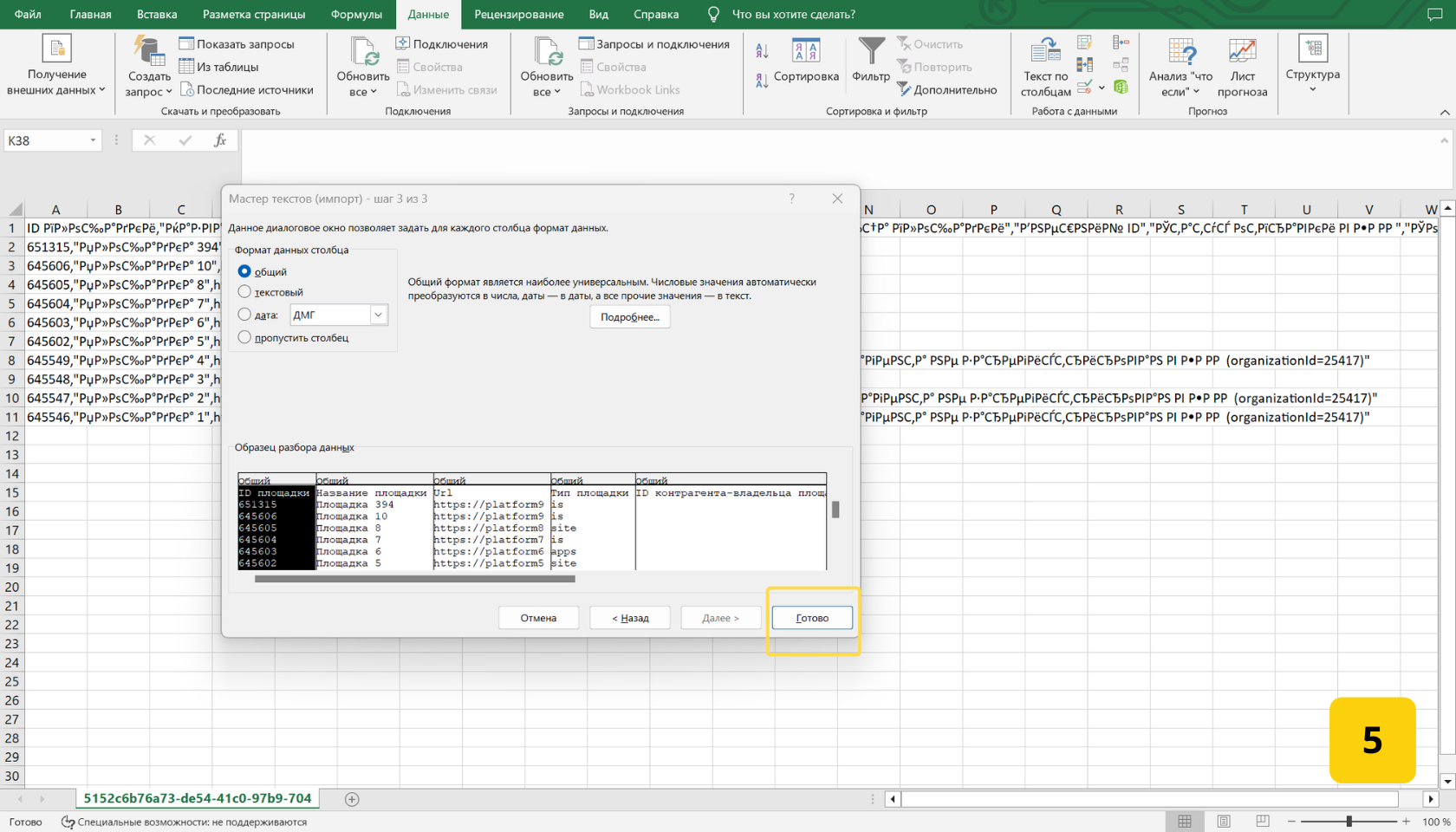Click Insert Function fx icon
1456x832 pixels.
point(220,140)
